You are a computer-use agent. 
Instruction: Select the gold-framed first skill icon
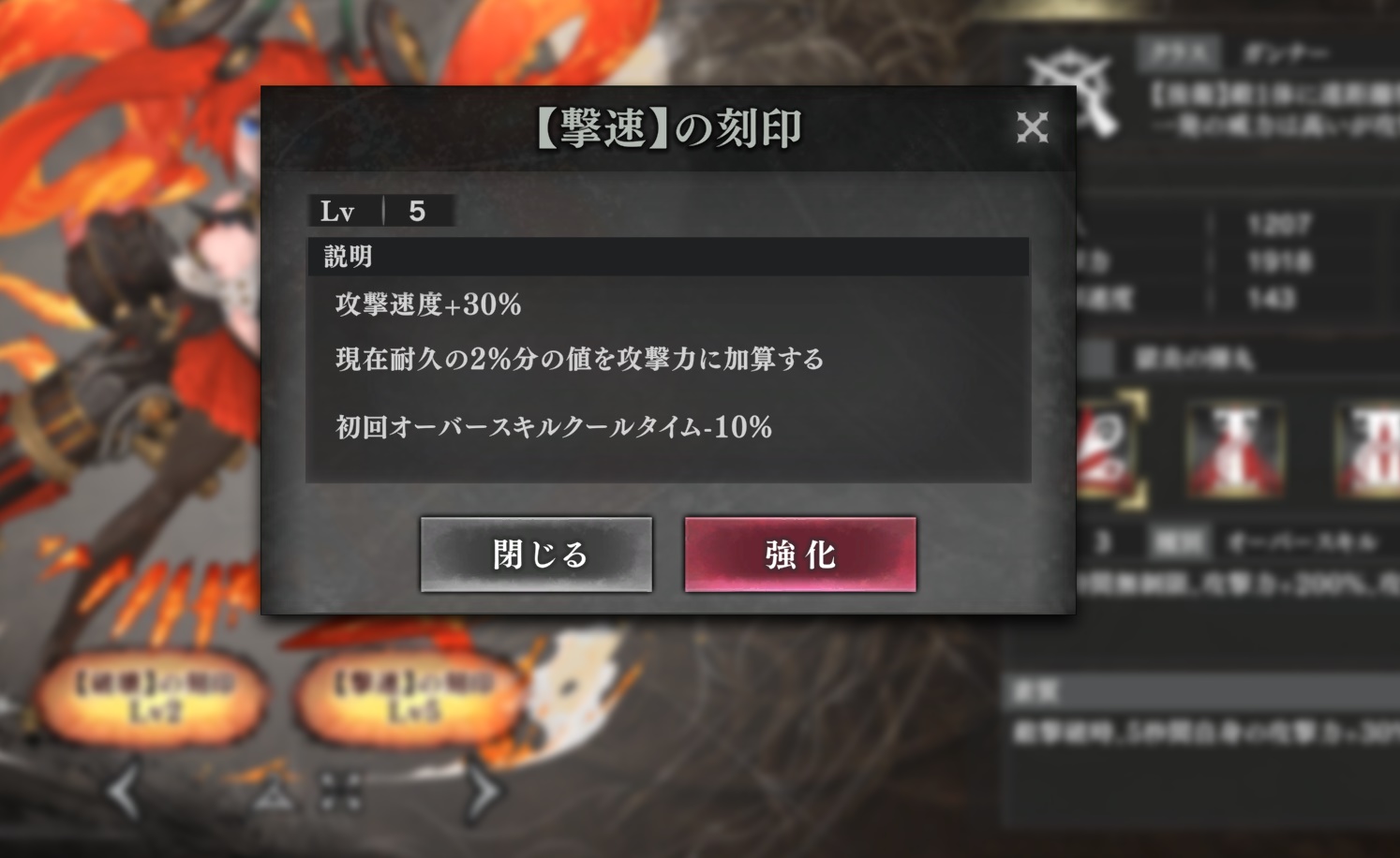[1111, 451]
